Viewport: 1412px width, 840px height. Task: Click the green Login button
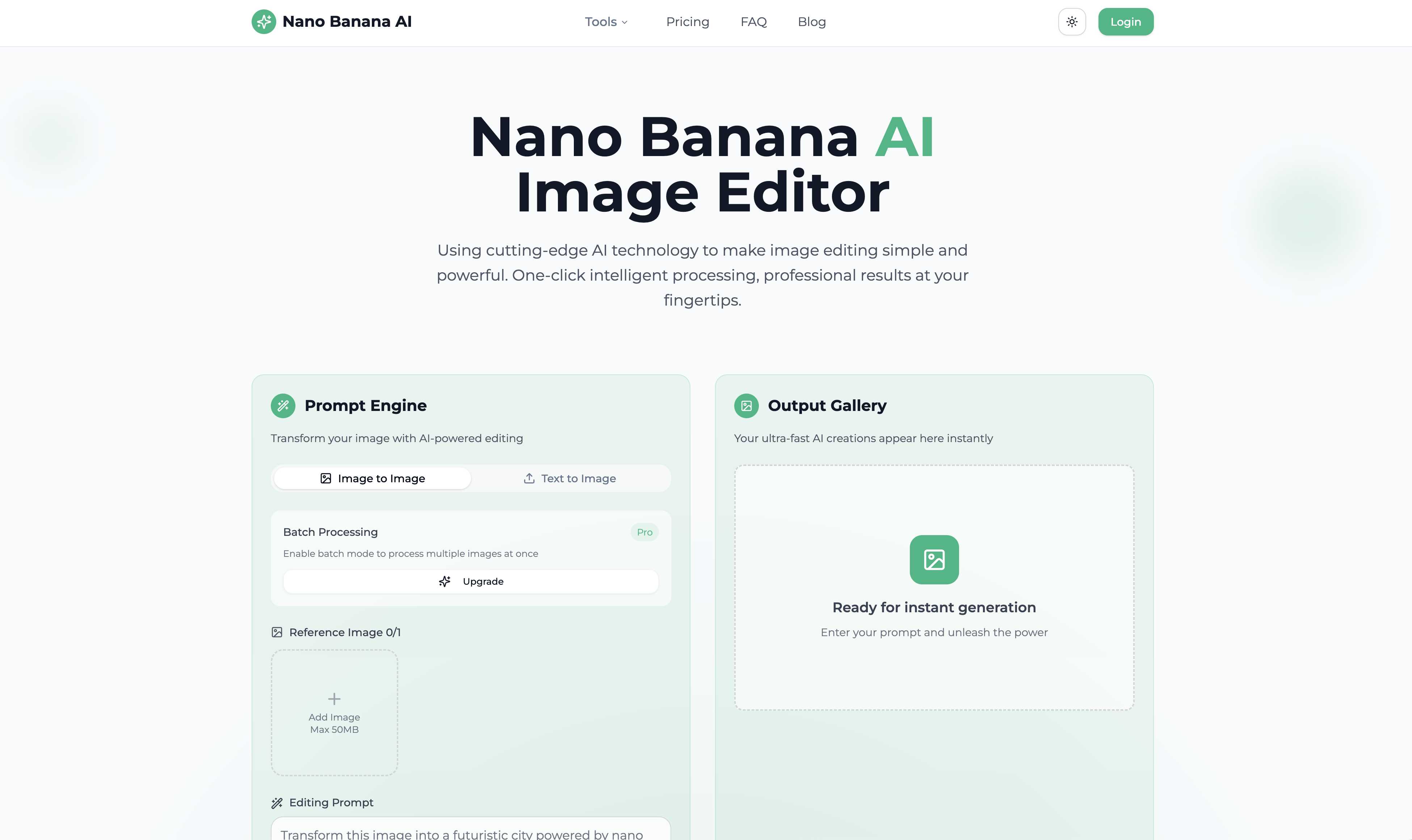click(1126, 21)
